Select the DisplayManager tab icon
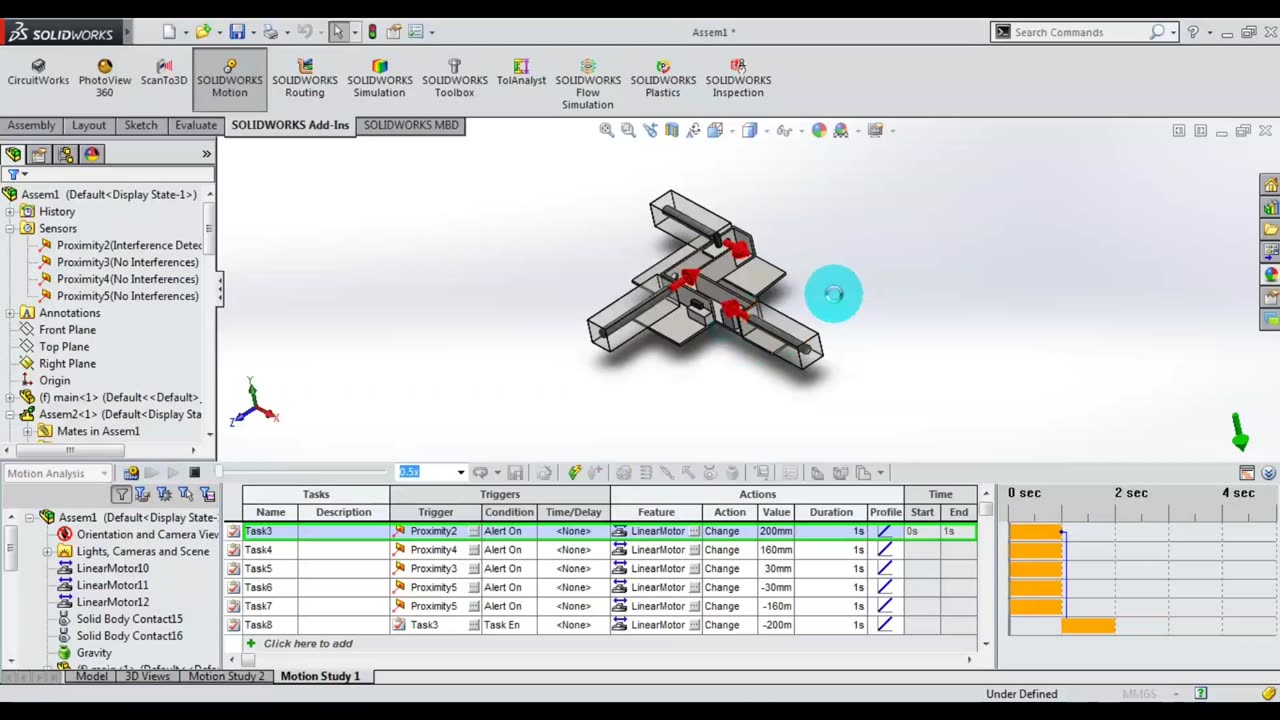Screen dimensions: 1280x720 (x=92, y=154)
